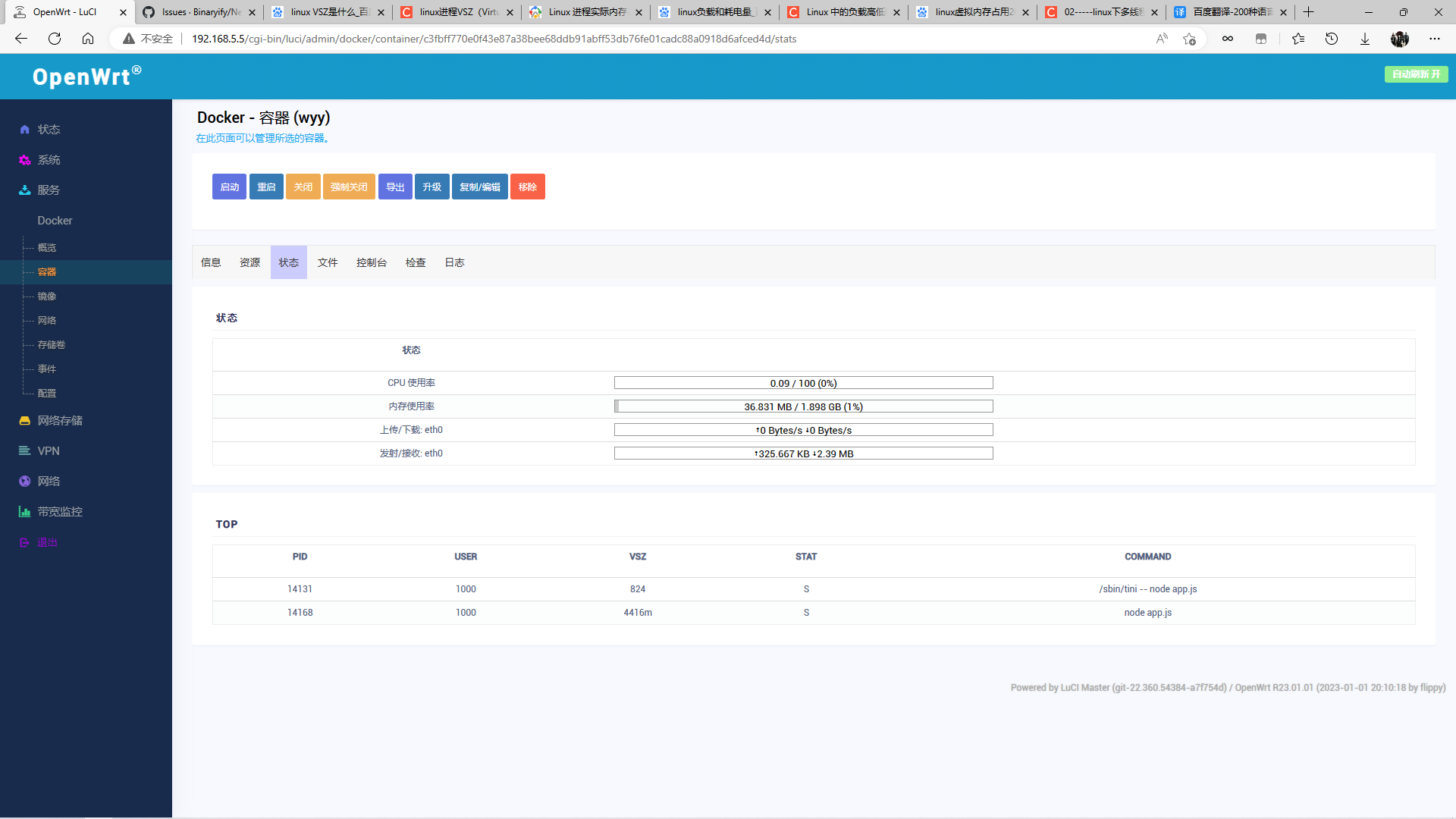This screenshot has width=1456, height=819.
Task: Click the 强制关闭 force-close button
Action: coord(349,187)
